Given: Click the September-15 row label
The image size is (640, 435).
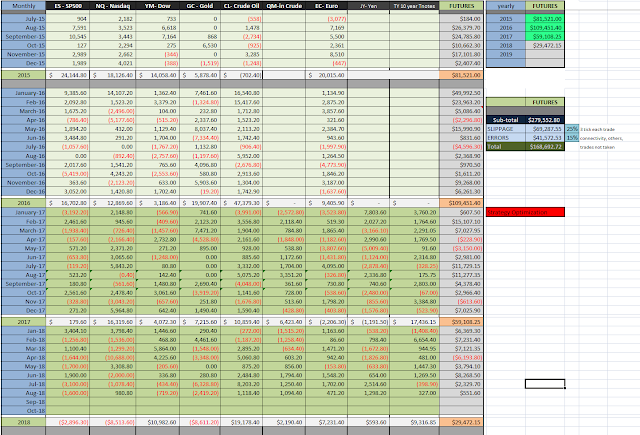Looking at the screenshot, I should click(24, 36).
